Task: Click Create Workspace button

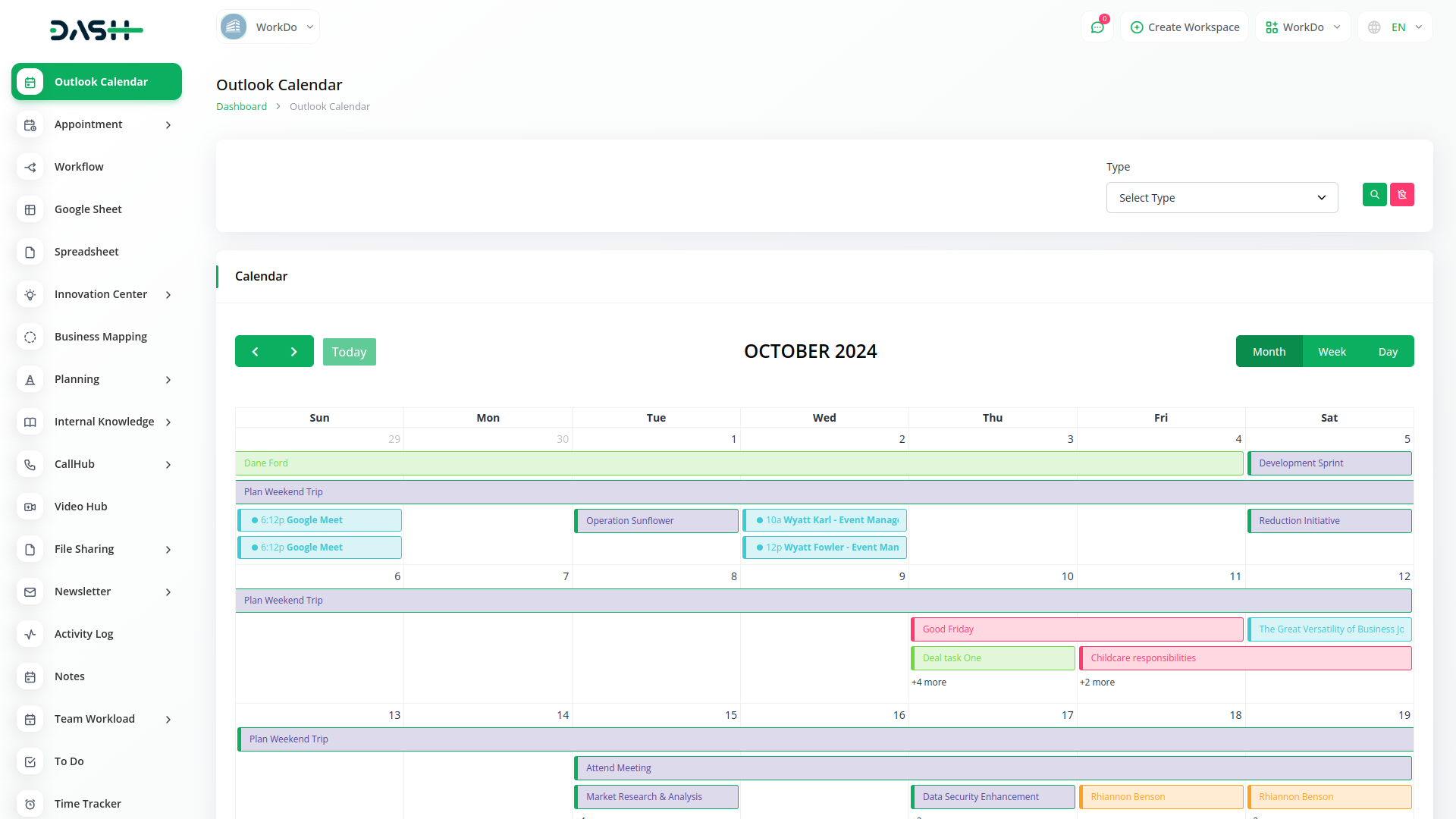Action: (x=1185, y=27)
